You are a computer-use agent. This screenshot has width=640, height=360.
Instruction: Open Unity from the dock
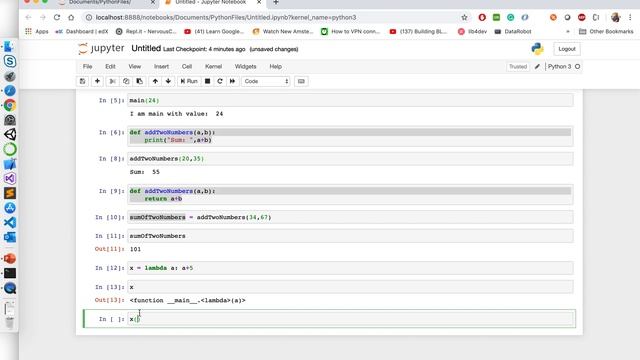(10, 134)
